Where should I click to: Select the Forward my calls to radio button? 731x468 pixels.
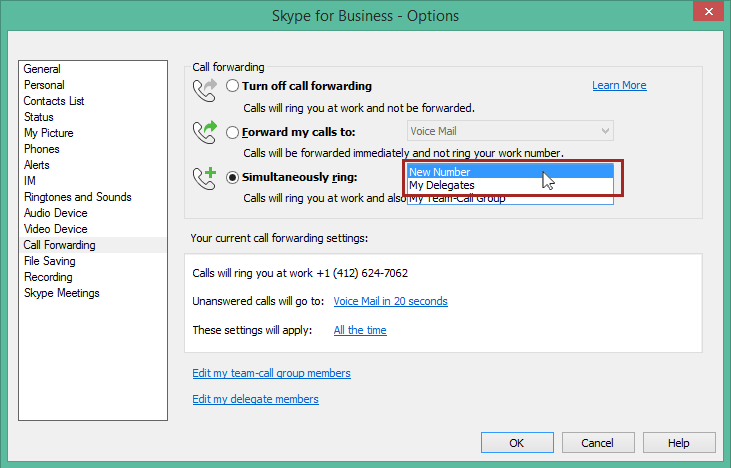pos(232,132)
